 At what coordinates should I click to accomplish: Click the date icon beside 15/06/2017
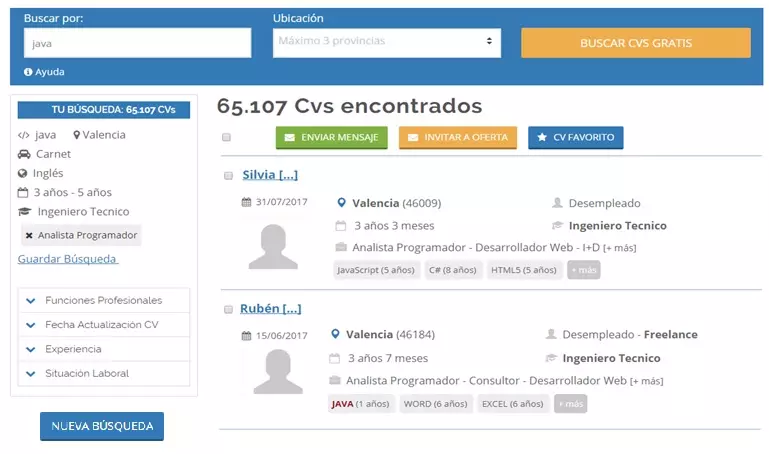pos(246,336)
